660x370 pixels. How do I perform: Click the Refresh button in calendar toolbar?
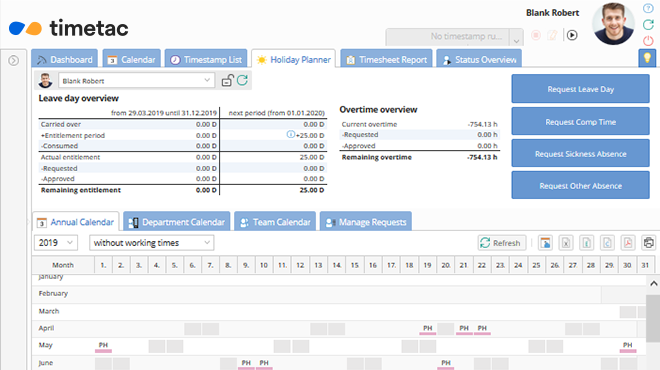pyautogui.click(x=501, y=243)
